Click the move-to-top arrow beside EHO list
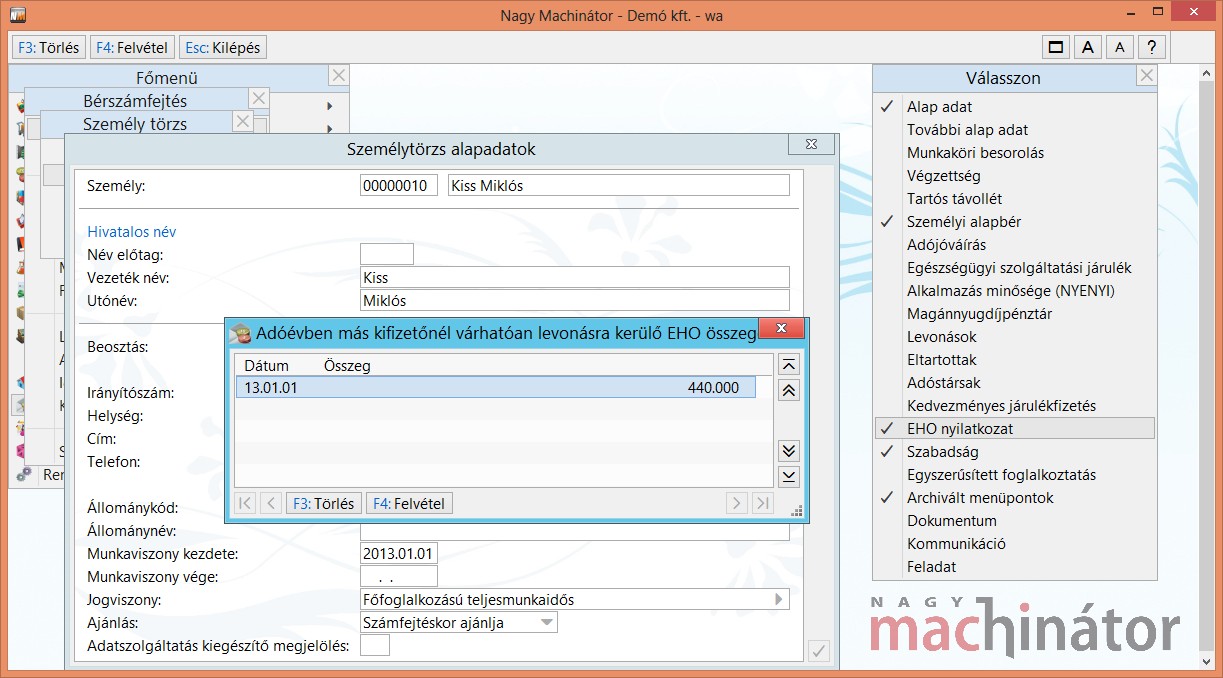 [x=788, y=365]
